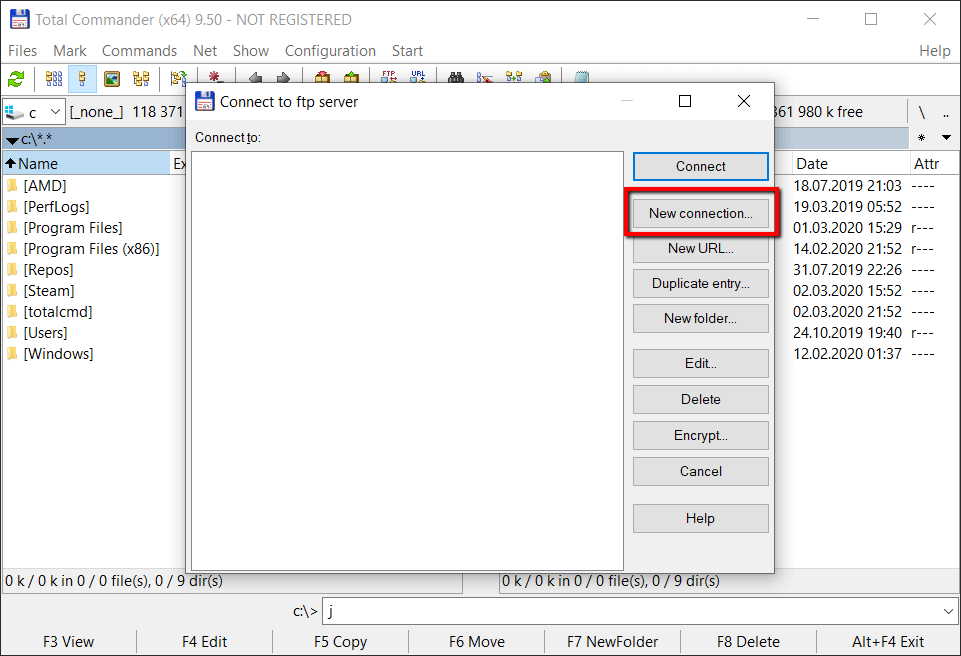Image resolution: width=961 pixels, height=656 pixels.
Task: Open right panel directory history arrow
Action: pos(946,138)
